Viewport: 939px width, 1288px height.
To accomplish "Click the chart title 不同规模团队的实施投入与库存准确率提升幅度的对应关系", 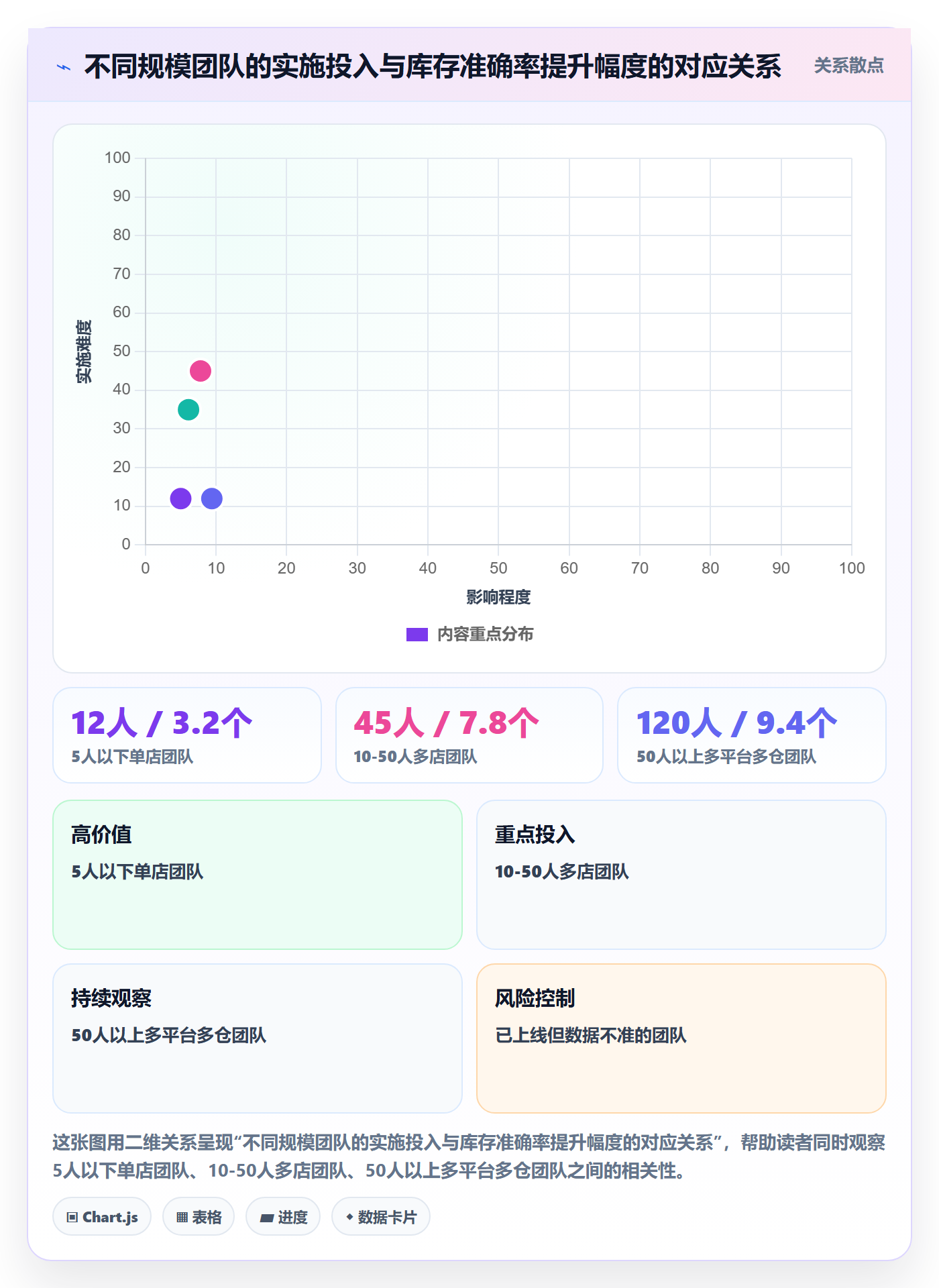I will pyautogui.click(x=433, y=66).
